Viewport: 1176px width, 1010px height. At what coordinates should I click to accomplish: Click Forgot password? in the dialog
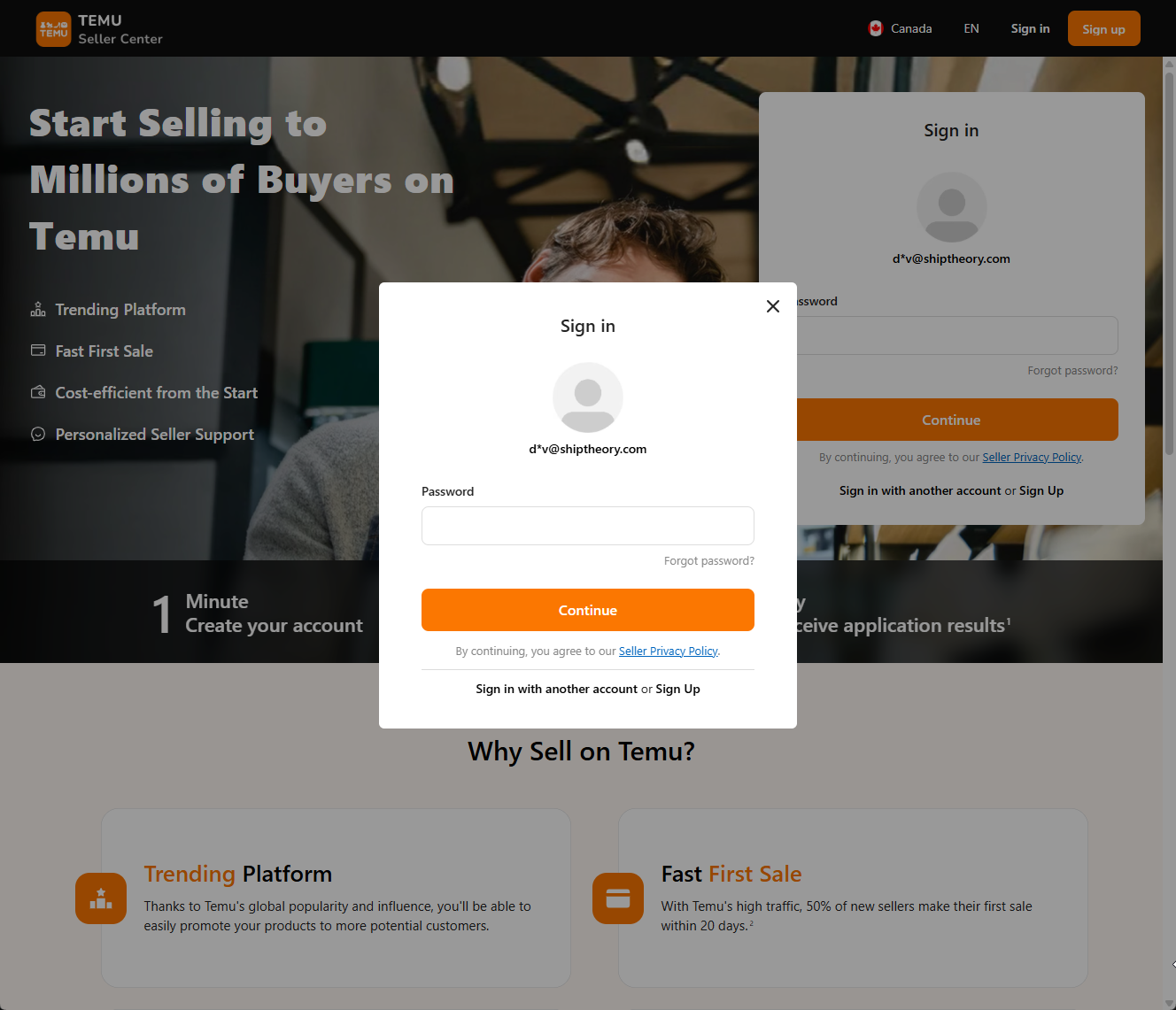tap(709, 561)
